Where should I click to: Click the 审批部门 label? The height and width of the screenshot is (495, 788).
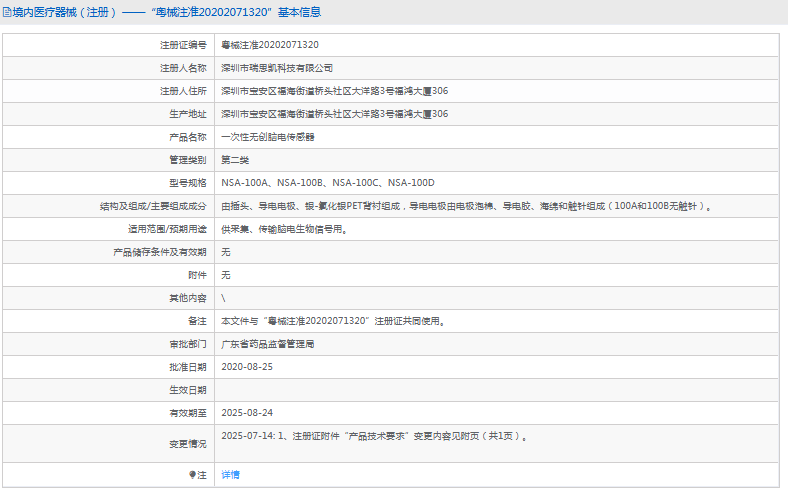[187, 344]
